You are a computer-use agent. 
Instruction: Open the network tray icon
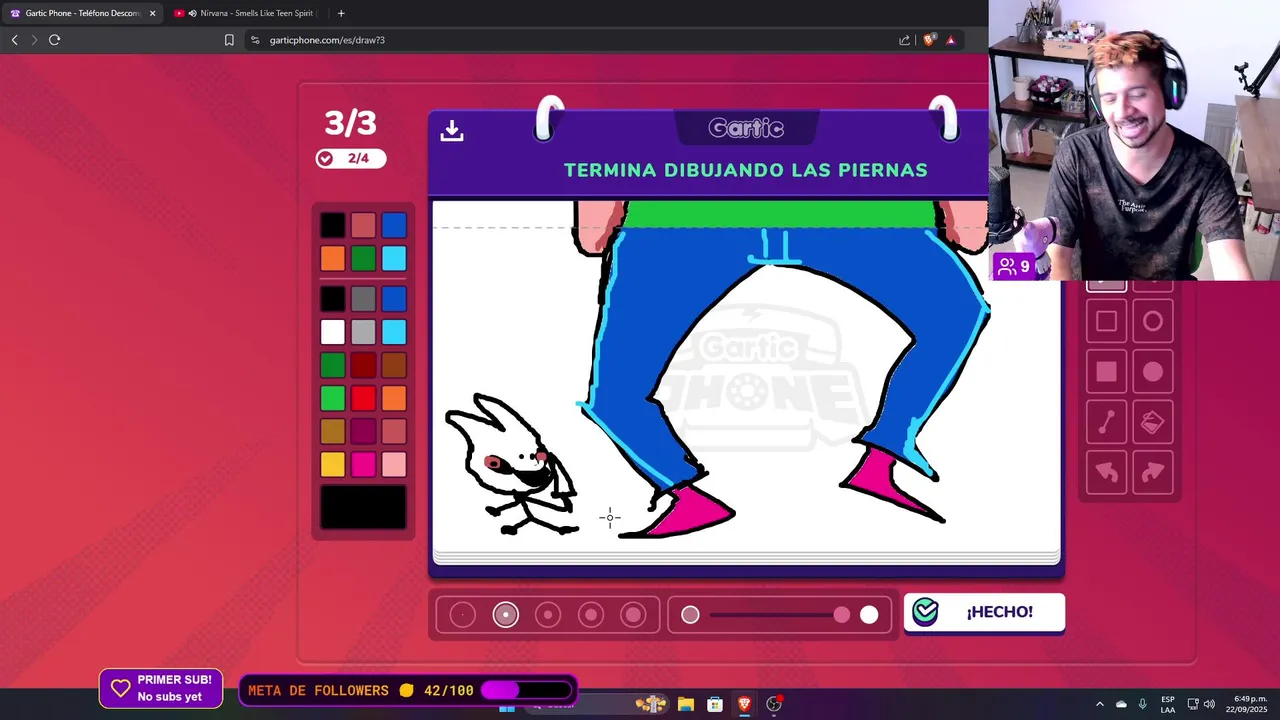pyautogui.click(x=1193, y=704)
